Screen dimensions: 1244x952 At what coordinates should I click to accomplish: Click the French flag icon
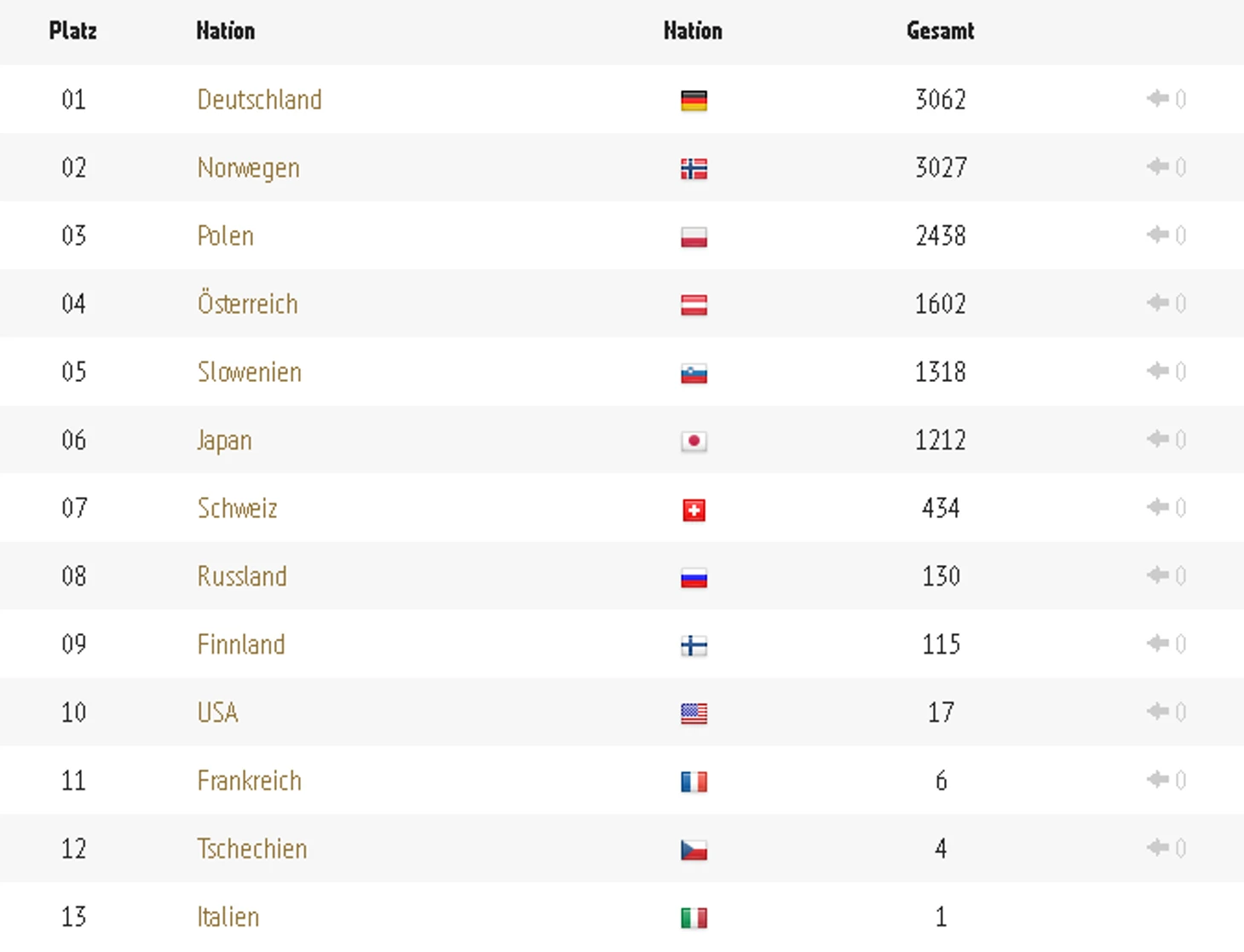click(x=694, y=782)
